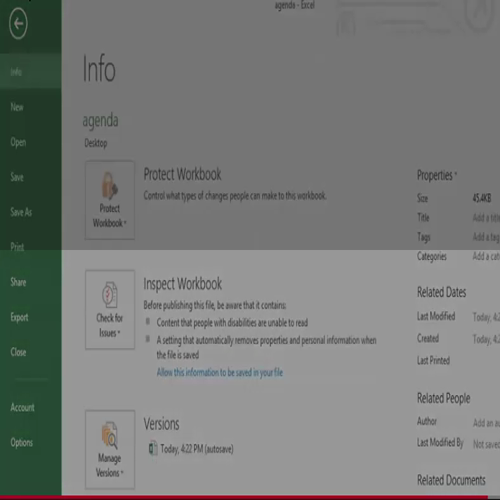Open the autosave Excel file icon under Versions
500x500 pixels.
click(x=153, y=448)
